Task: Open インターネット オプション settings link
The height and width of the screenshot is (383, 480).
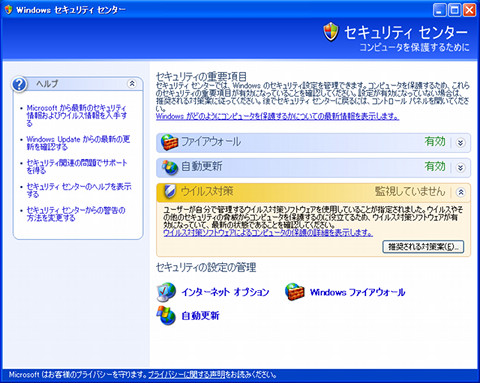Action: [225, 292]
